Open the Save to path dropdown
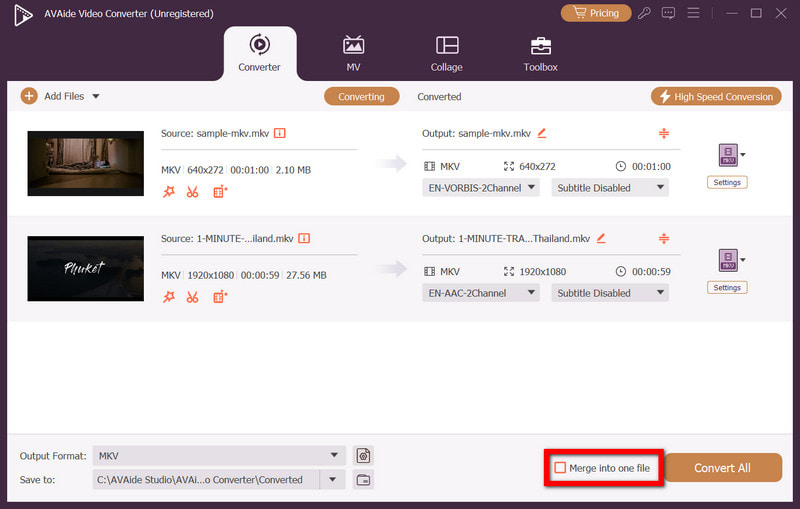 [333, 480]
